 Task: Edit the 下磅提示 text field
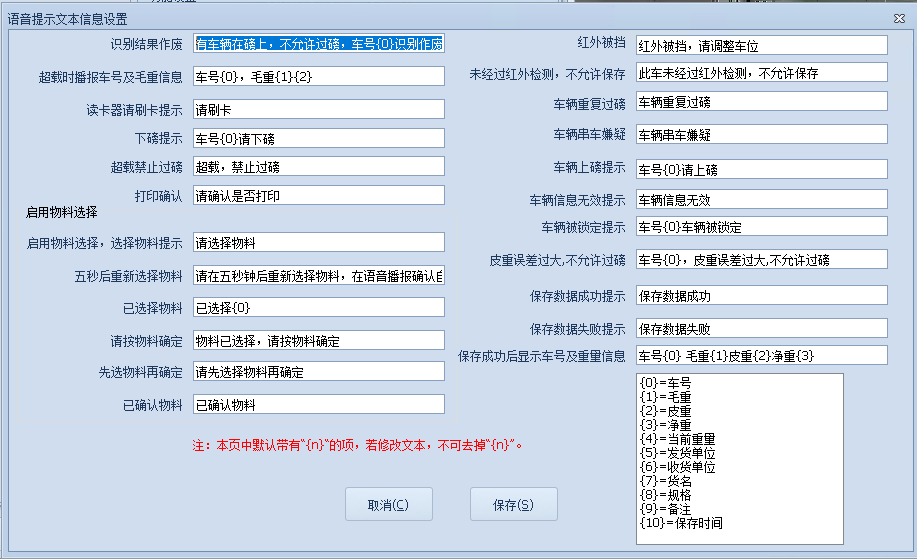(318, 138)
